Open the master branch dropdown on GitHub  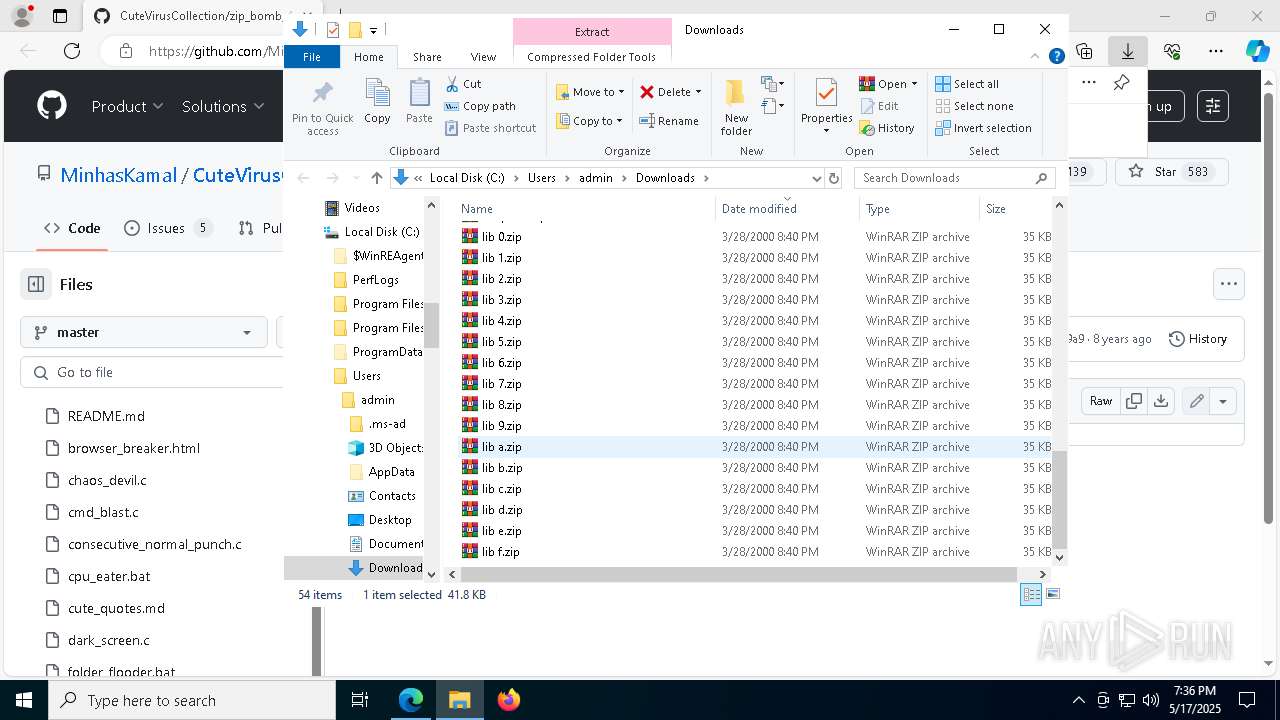pyautogui.click(x=144, y=332)
